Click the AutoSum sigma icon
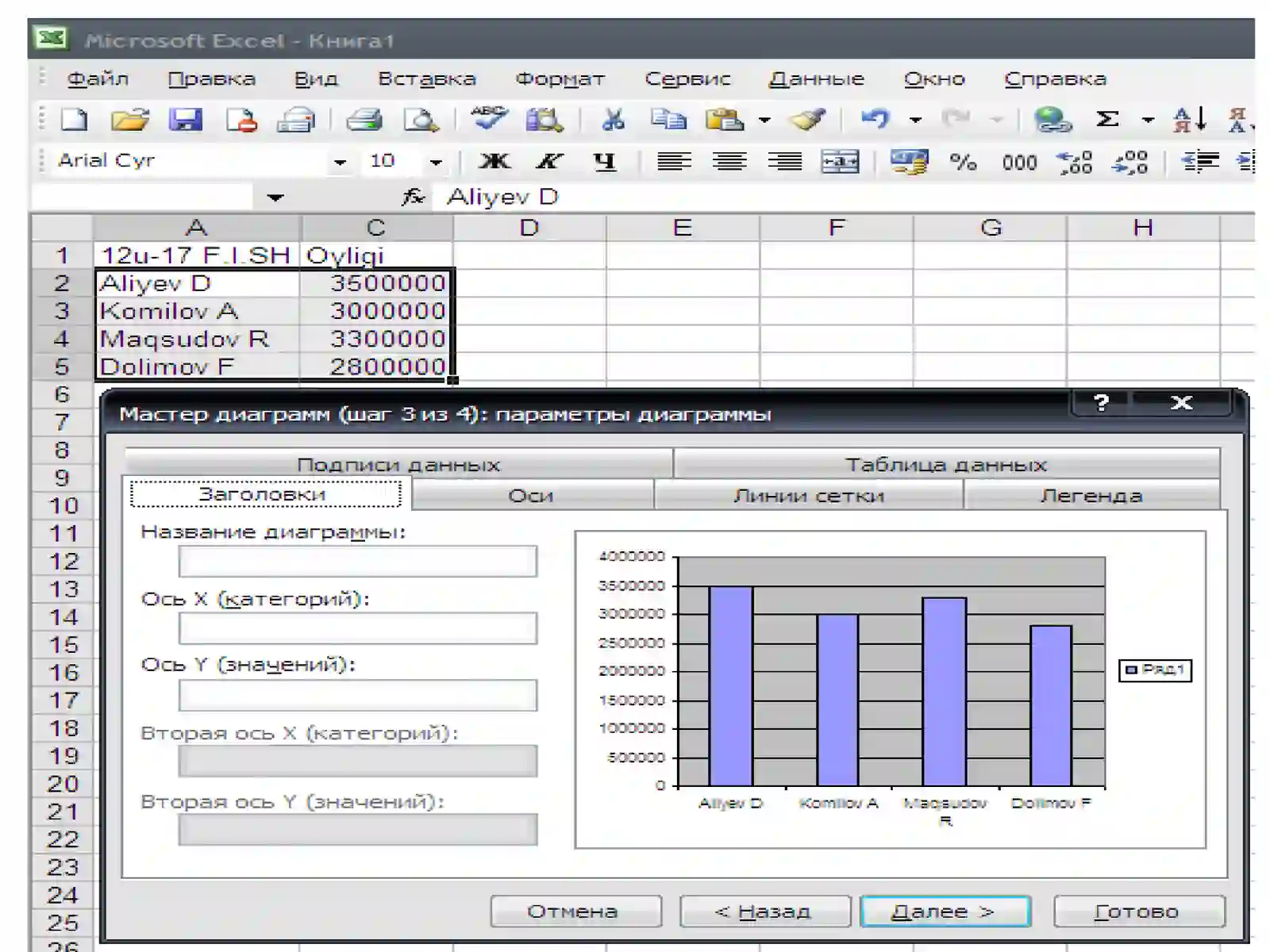 point(1107,119)
